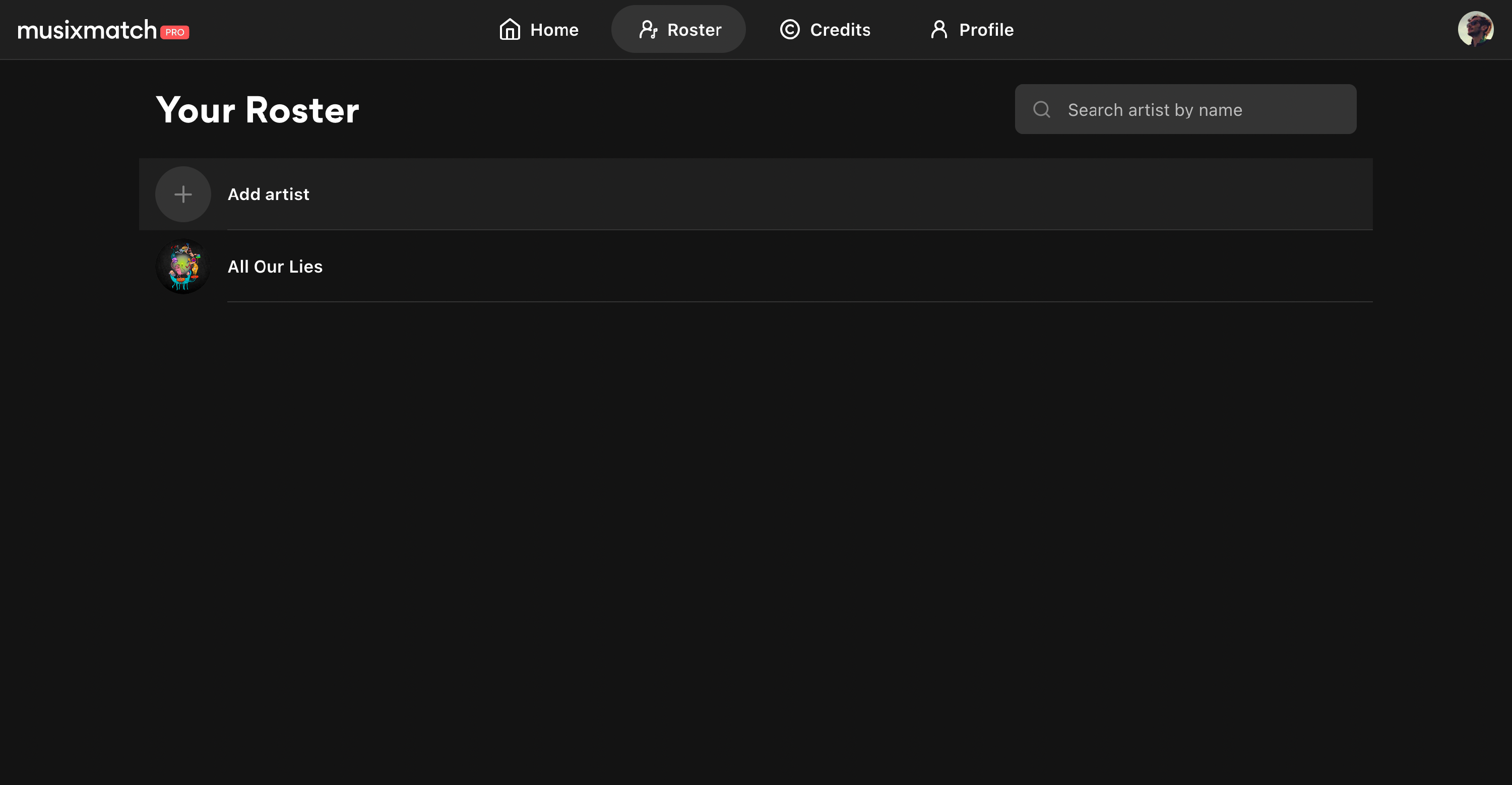
Task: Click the Your Roster heading
Action: [258, 110]
